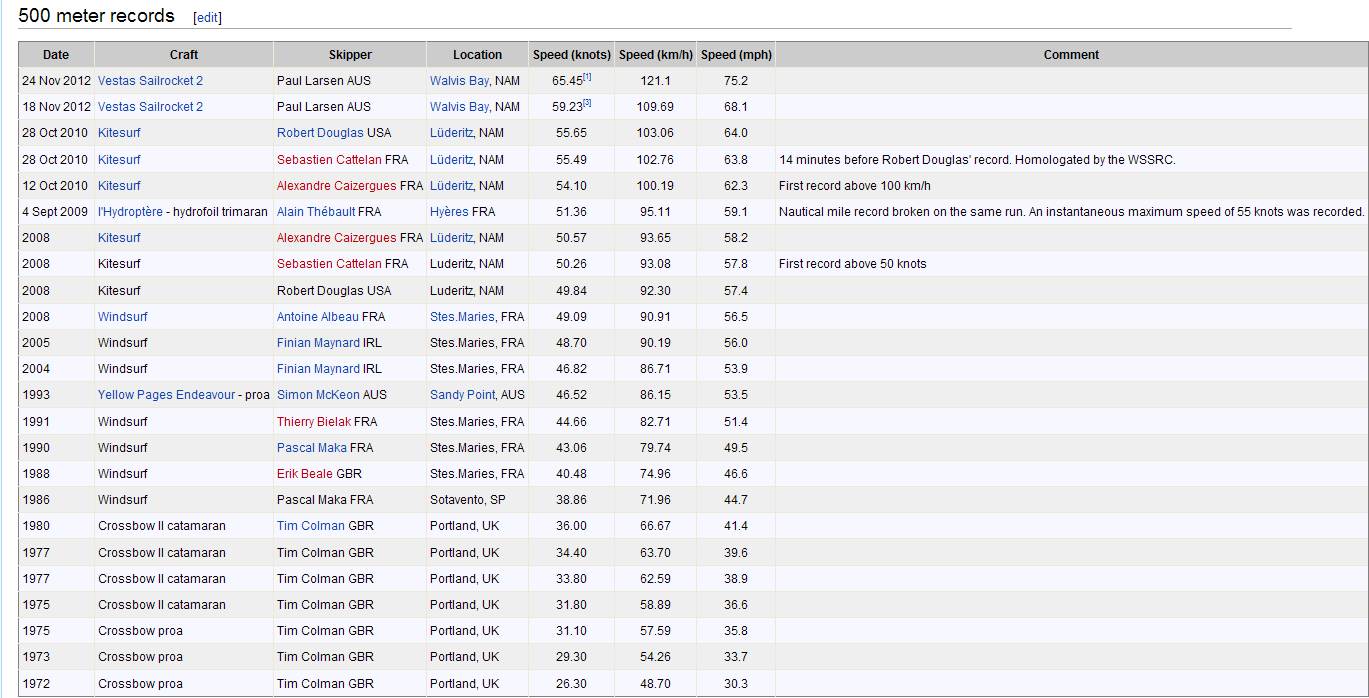Screen dimensions: 1369x698
Task: Open Tim Colman link in the 1980 row
Action: coord(310,526)
